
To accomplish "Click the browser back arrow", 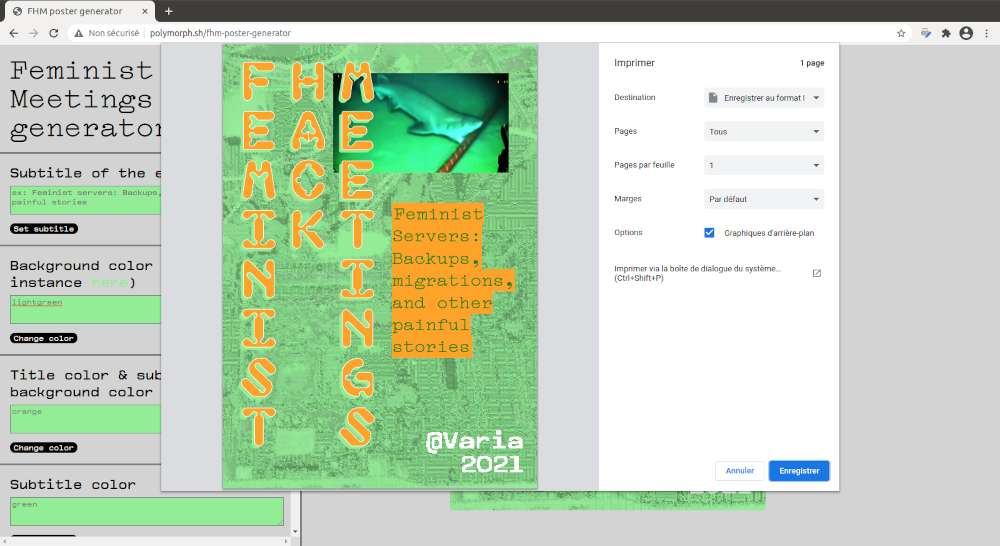I will point(13,33).
